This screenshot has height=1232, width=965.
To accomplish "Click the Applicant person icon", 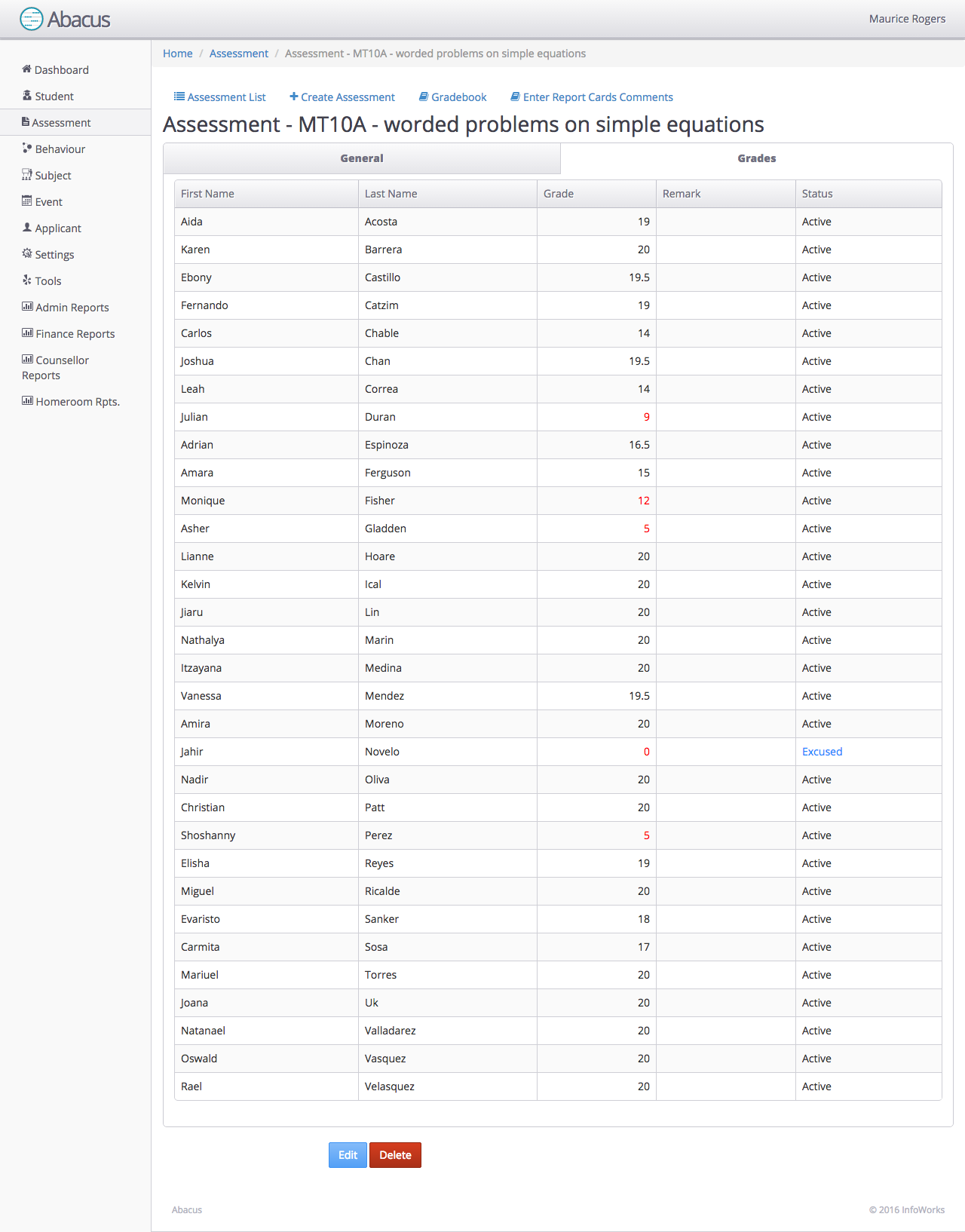I will [x=27, y=228].
